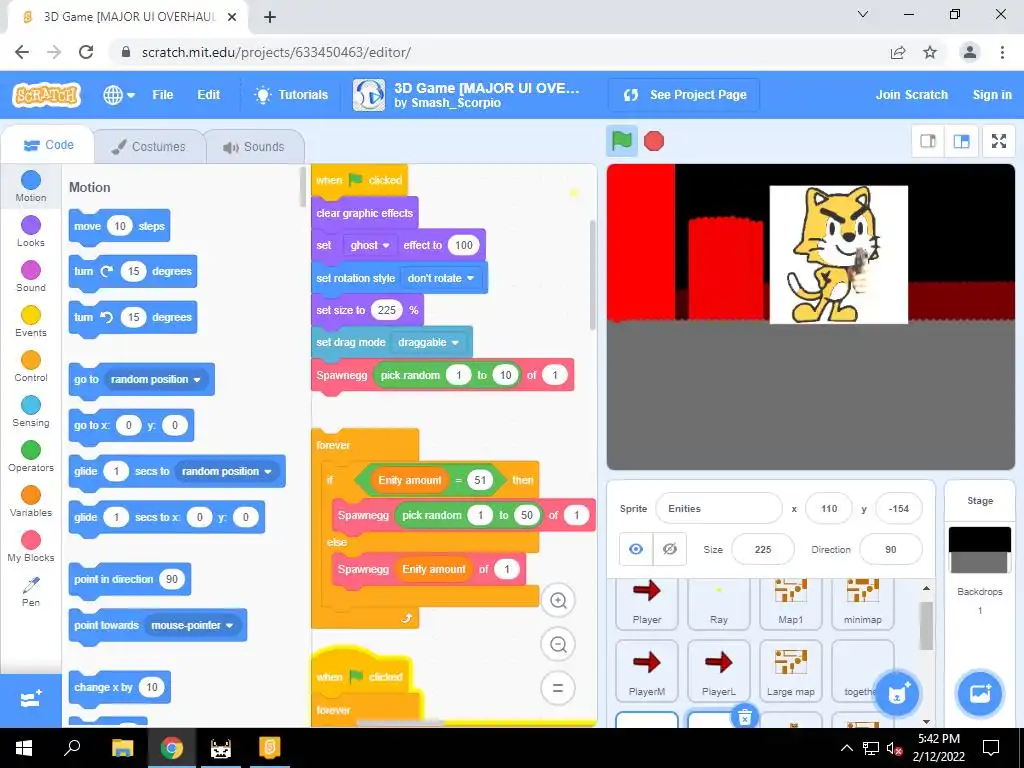Open draggable drag mode dropdown
Image resolution: width=1024 pixels, height=768 pixels.
(428, 342)
